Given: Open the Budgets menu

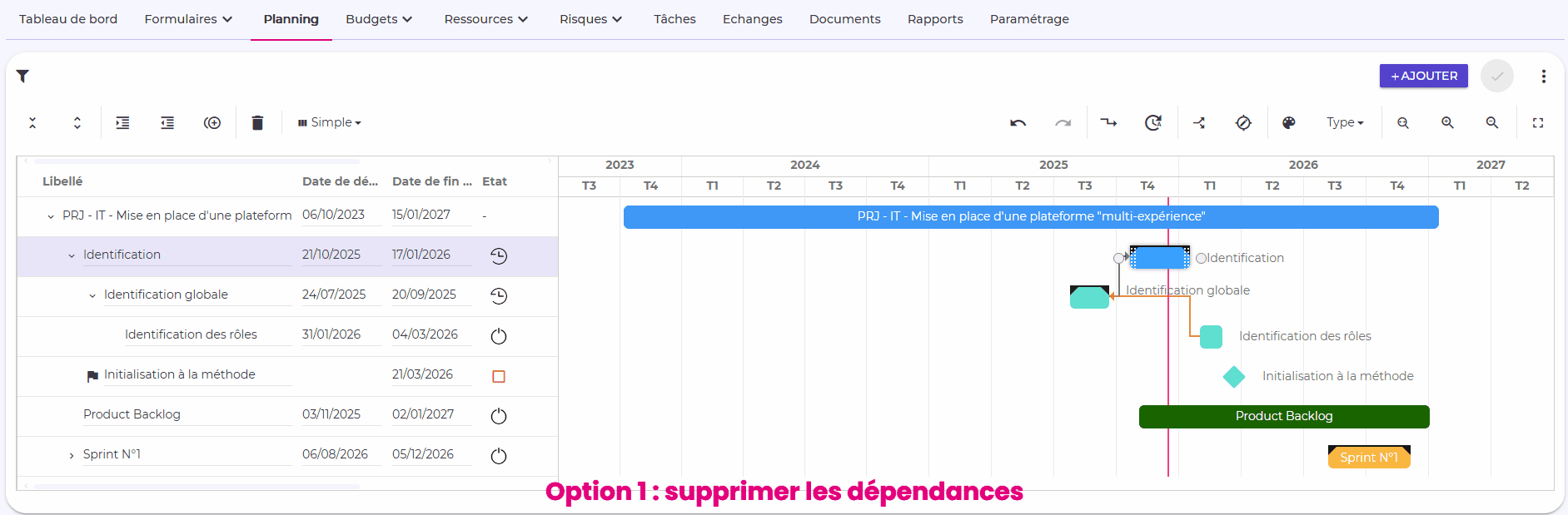Looking at the screenshot, I should tap(379, 19).
